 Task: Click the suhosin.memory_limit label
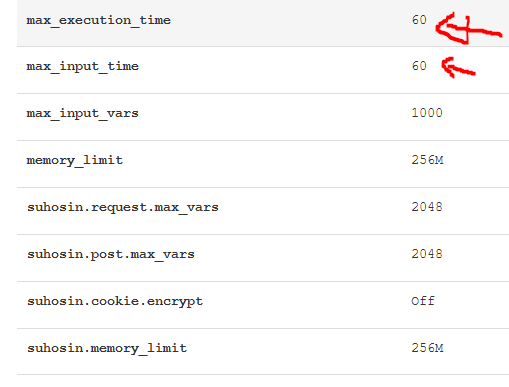point(107,348)
